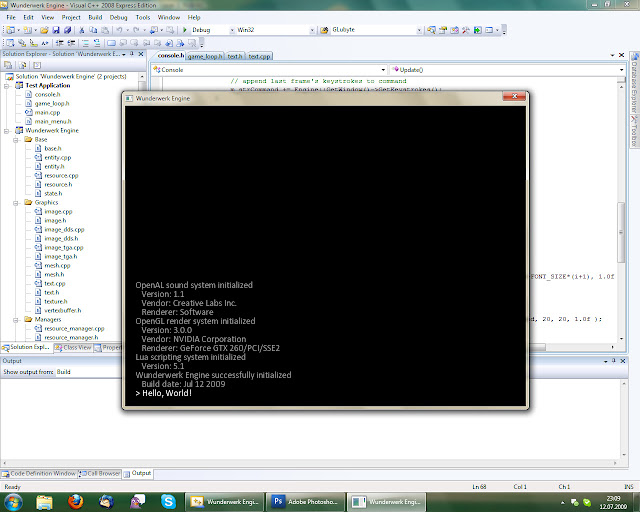Click Show All Files icon in Solution Explorer

pos(22,65)
